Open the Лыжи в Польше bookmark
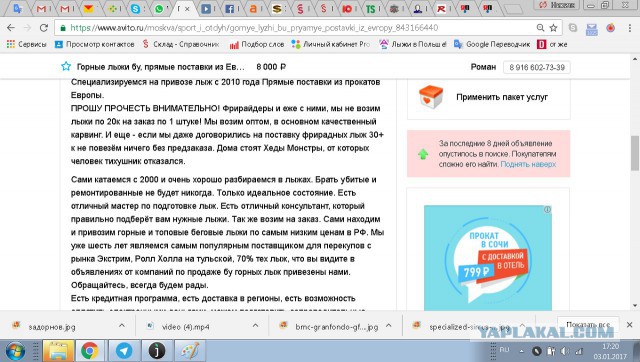The height and width of the screenshot is (362, 640). coord(413,44)
